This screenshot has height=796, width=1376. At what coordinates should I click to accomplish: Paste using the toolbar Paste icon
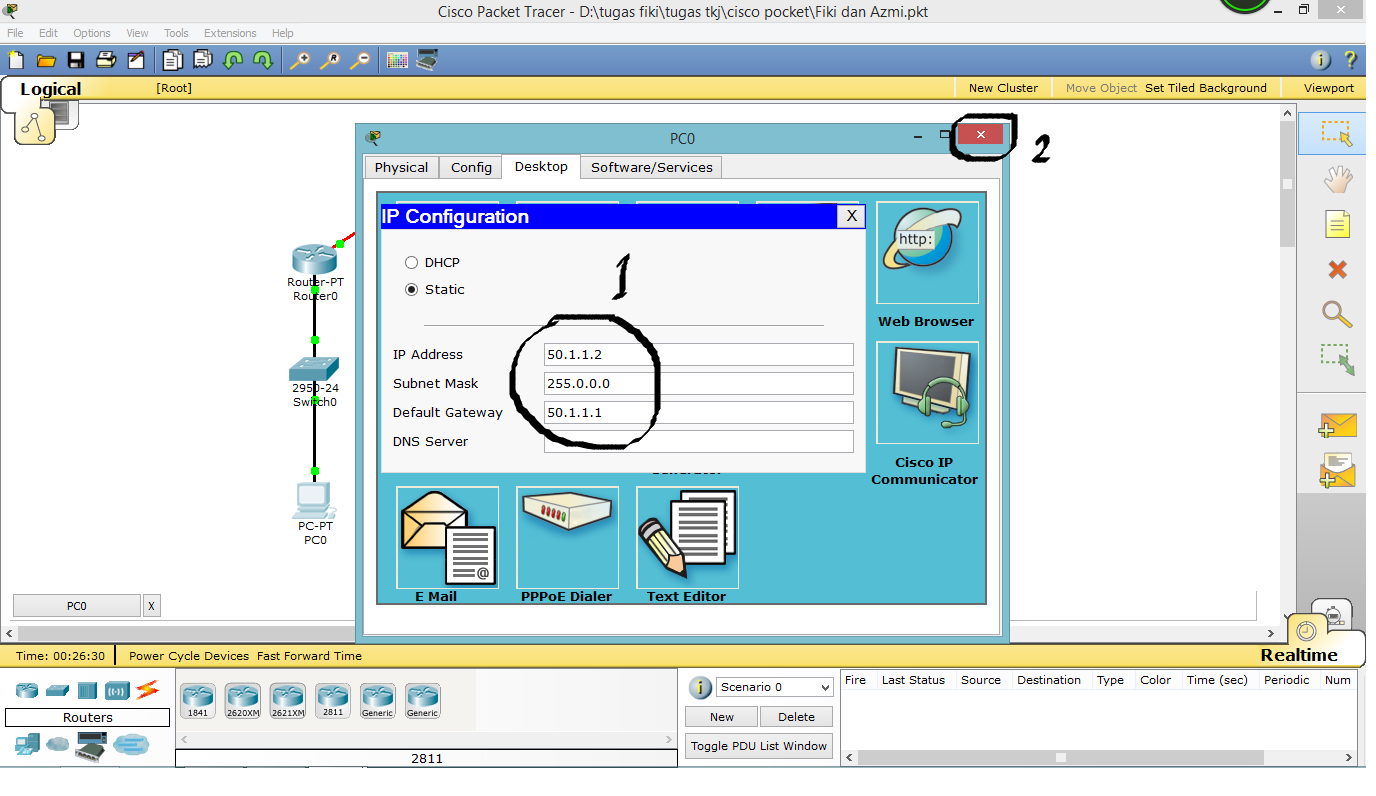(x=203, y=60)
